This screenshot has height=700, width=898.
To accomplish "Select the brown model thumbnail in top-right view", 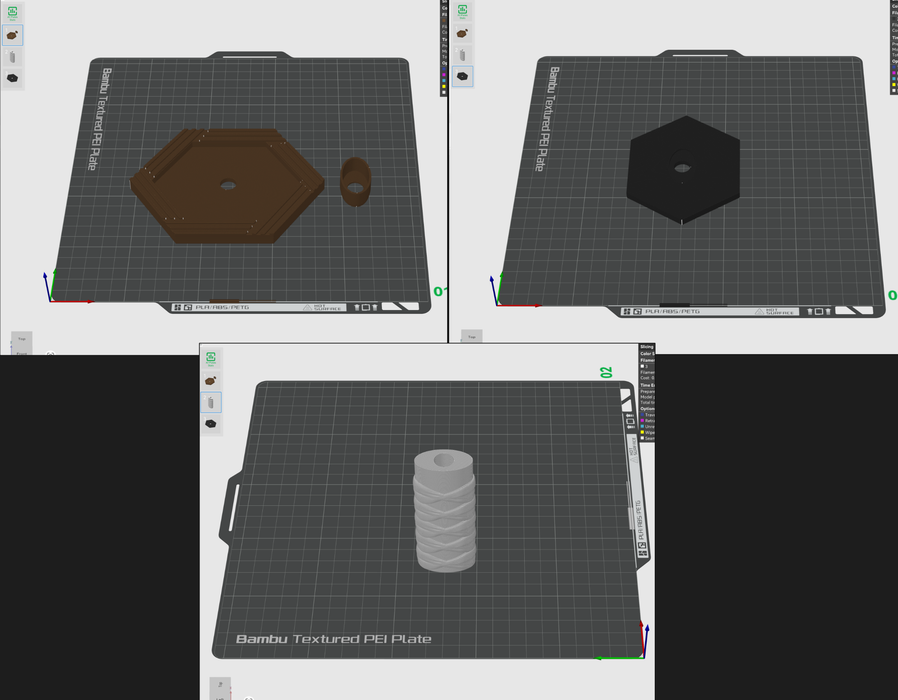I will click(x=462, y=33).
